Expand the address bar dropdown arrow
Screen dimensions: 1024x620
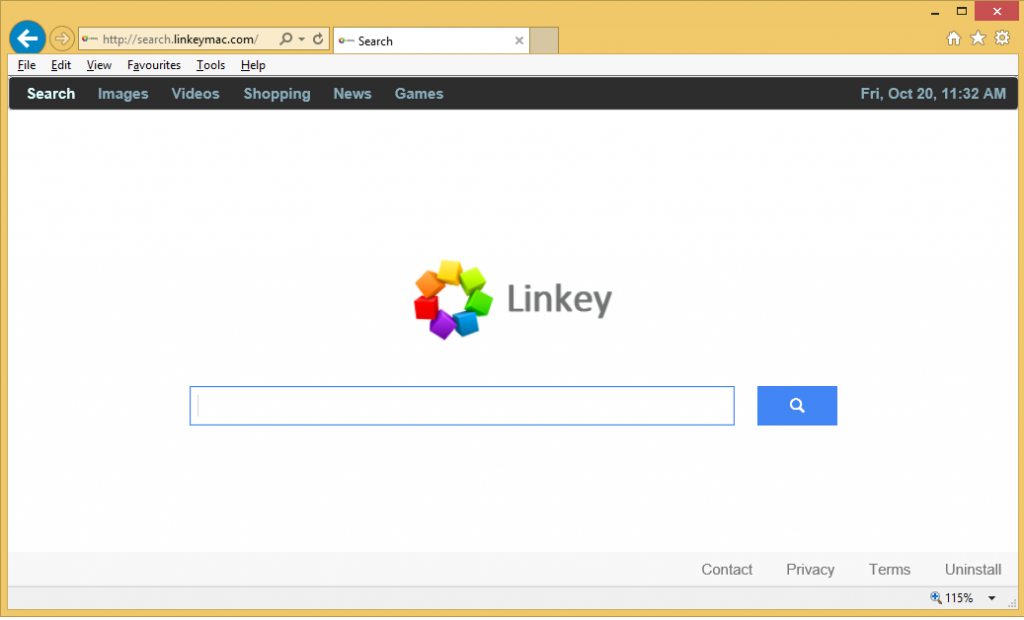(x=301, y=40)
